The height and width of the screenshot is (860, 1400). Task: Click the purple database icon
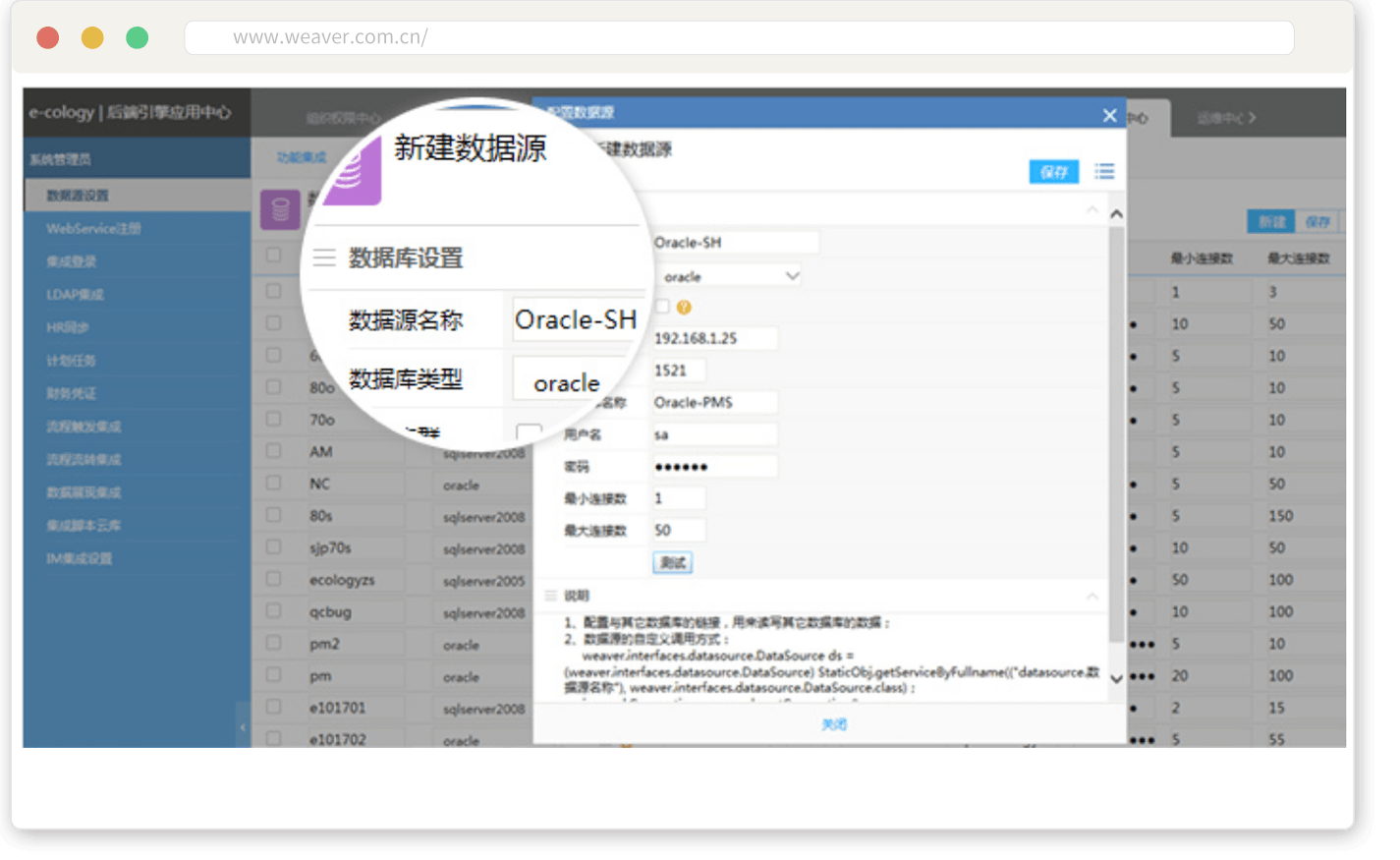pos(280,209)
